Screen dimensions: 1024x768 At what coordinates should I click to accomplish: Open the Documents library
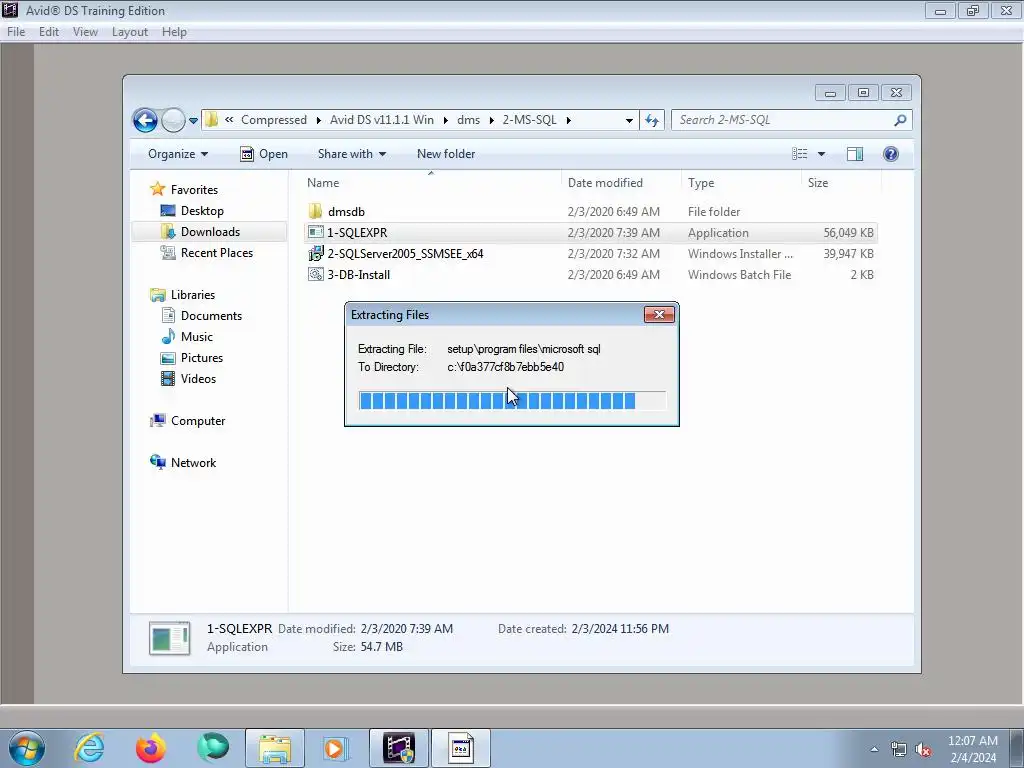tap(211, 316)
